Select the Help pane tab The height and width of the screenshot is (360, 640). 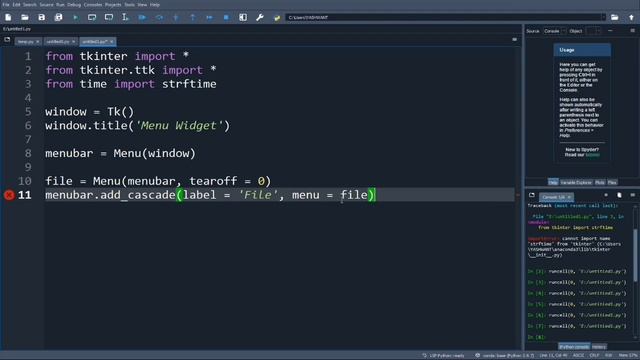point(553,182)
